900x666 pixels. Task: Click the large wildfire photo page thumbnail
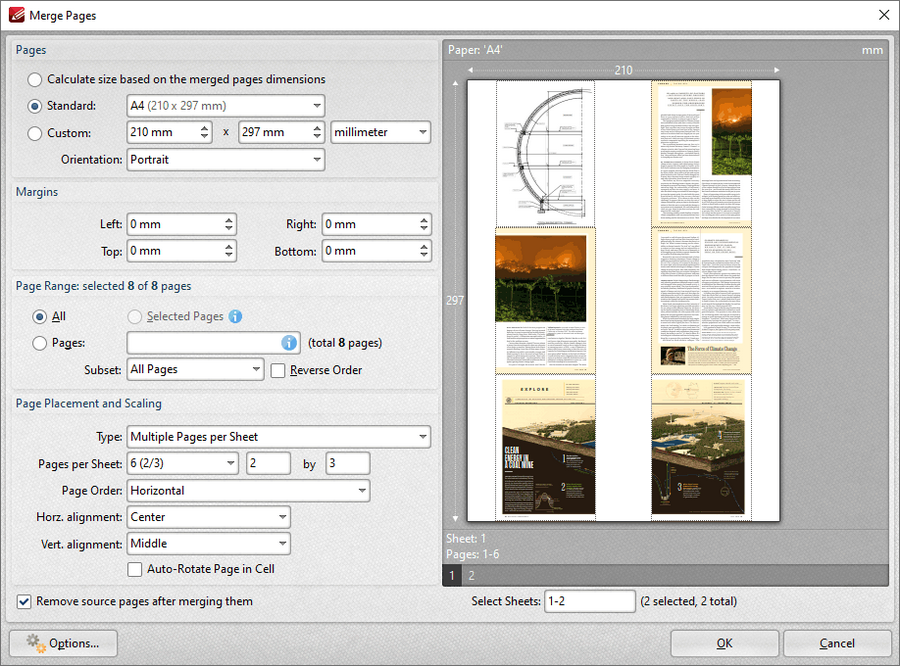tap(545, 301)
